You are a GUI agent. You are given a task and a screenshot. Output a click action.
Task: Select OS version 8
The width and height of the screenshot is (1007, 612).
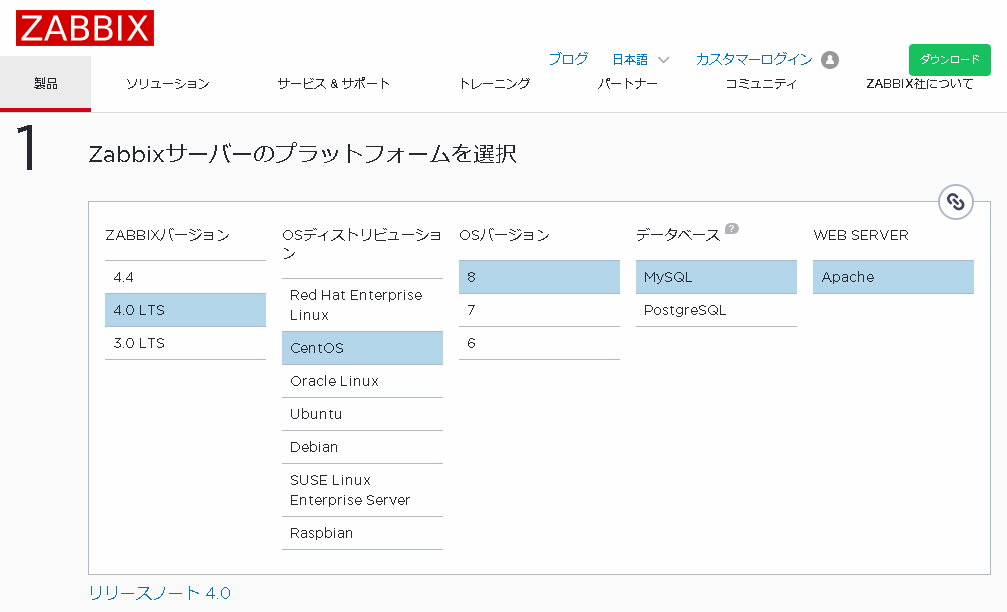(x=539, y=277)
